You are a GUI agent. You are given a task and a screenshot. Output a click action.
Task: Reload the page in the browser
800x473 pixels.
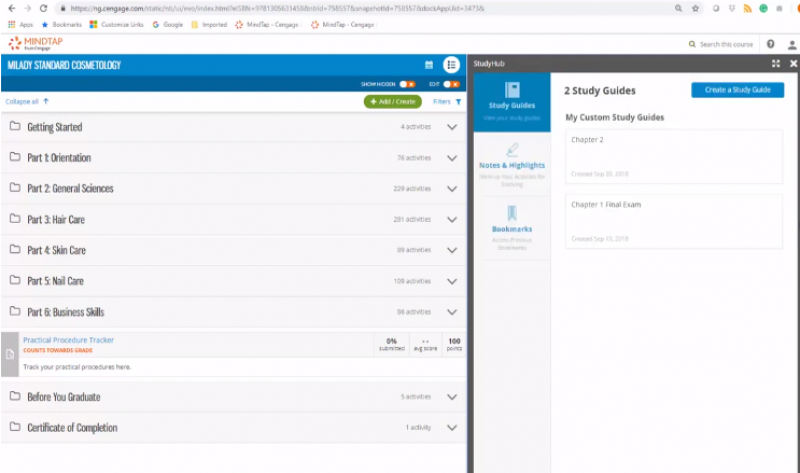[44, 8]
